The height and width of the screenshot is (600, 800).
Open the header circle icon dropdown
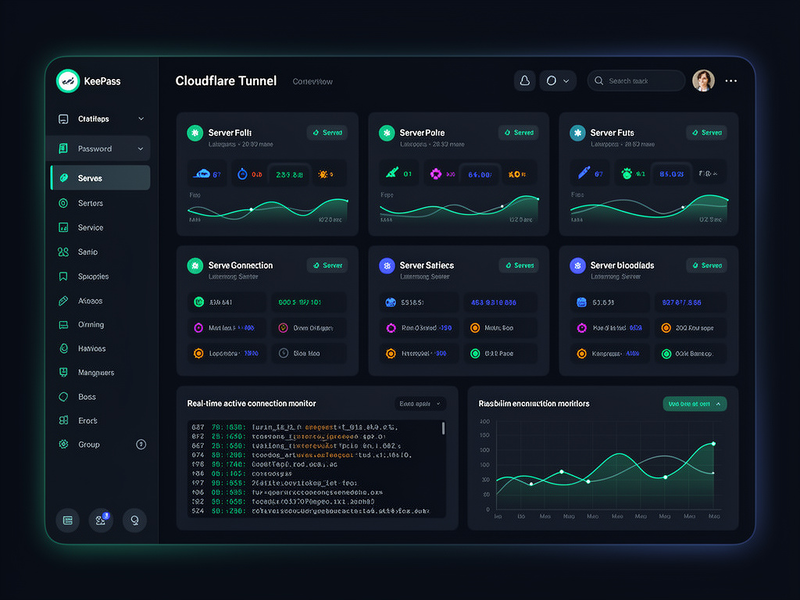pyautogui.click(x=558, y=81)
